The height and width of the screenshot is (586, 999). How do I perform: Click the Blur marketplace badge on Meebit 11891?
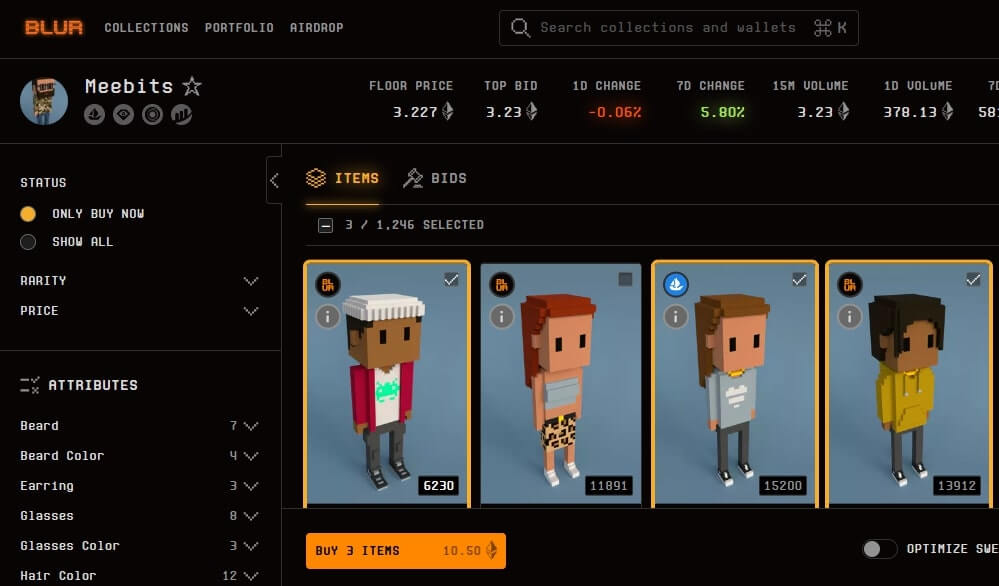[502, 284]
